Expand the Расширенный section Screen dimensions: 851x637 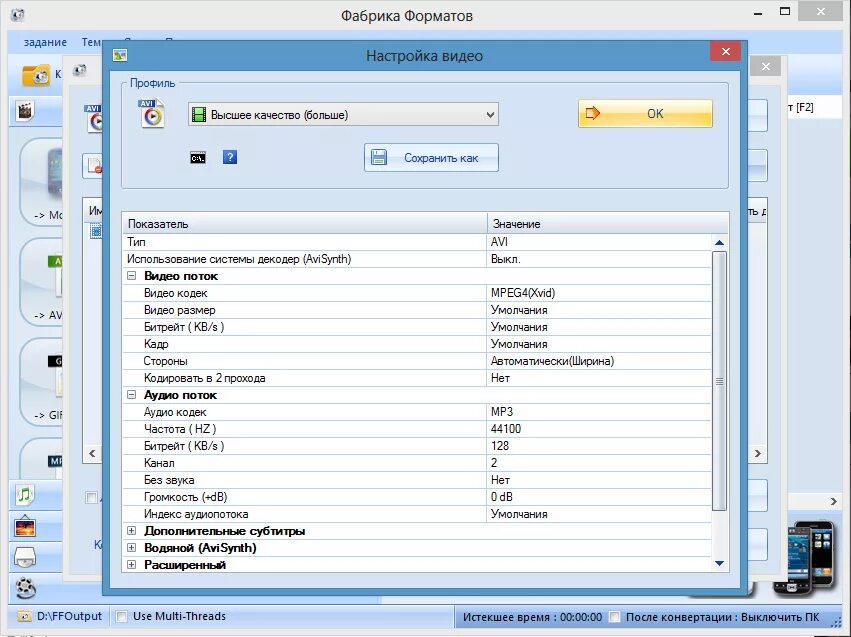(131, 565)
